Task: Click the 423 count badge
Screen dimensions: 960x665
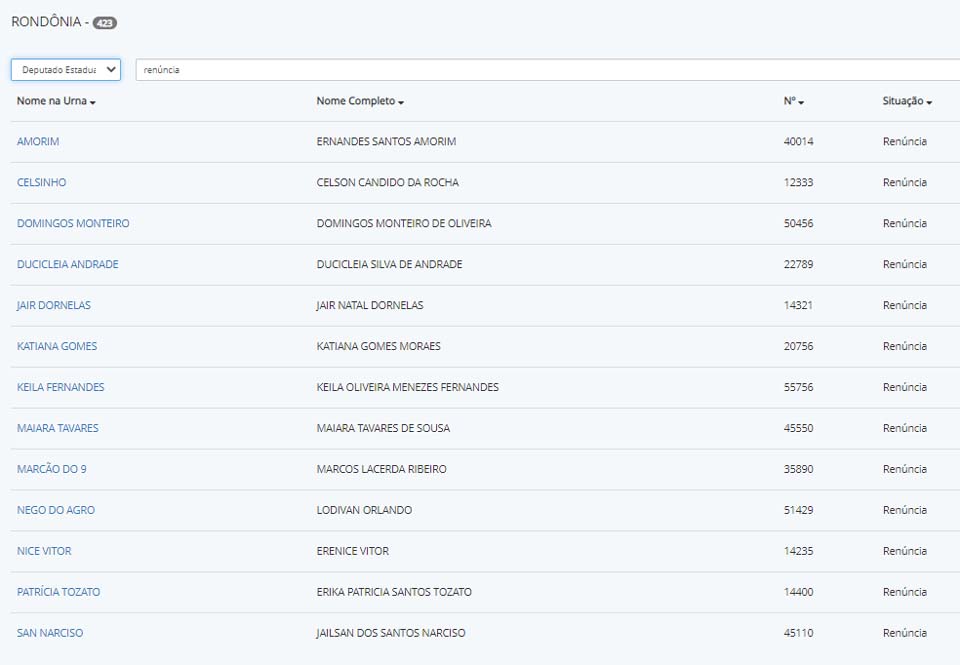Action: pyautogui.click(x=105, y=22)
